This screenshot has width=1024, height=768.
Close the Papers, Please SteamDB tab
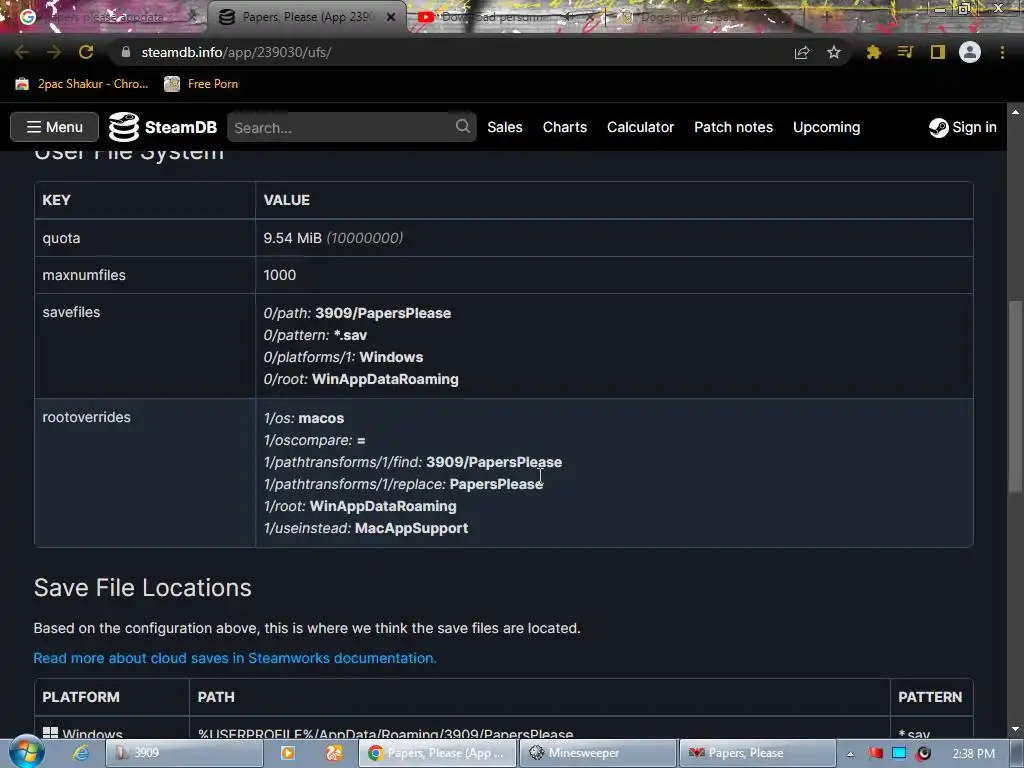click(x=391, y=17)
